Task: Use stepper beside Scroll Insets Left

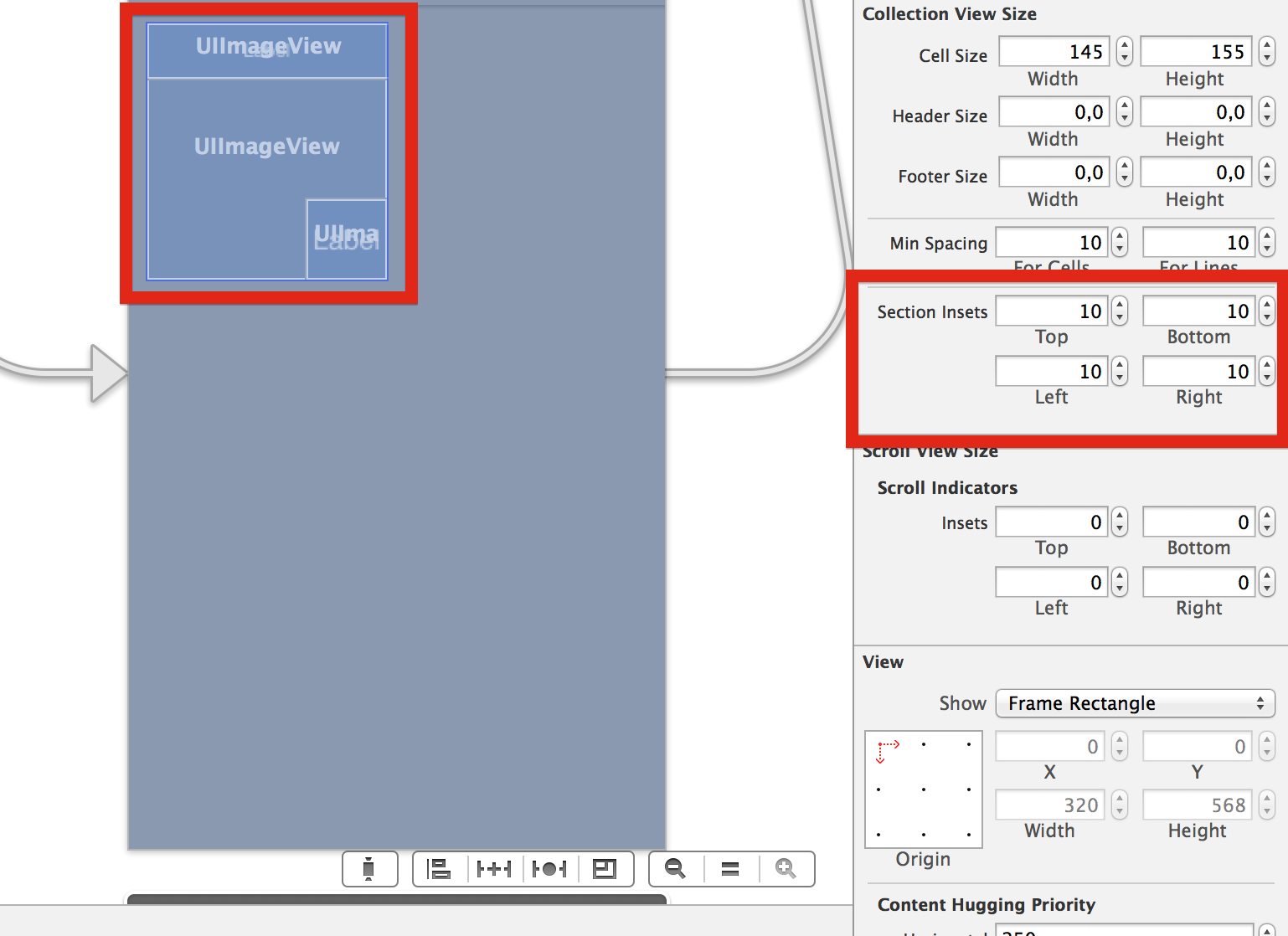Action: pos(1120,583)
